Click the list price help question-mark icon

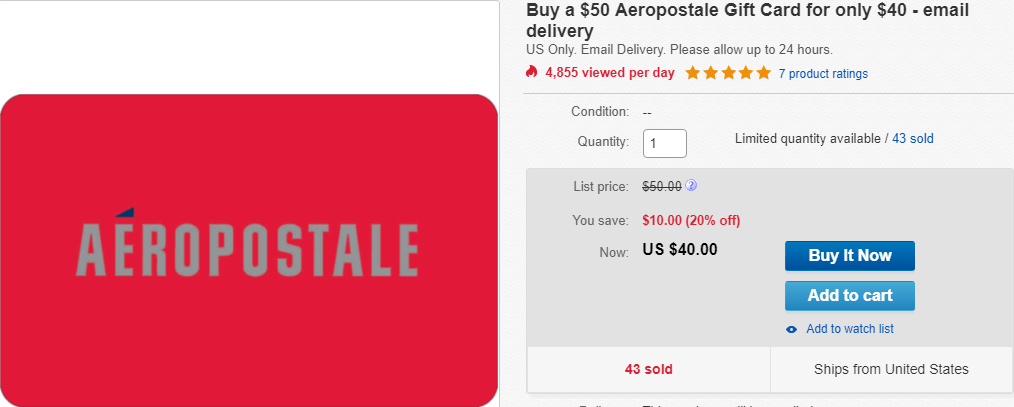[691, 186]
